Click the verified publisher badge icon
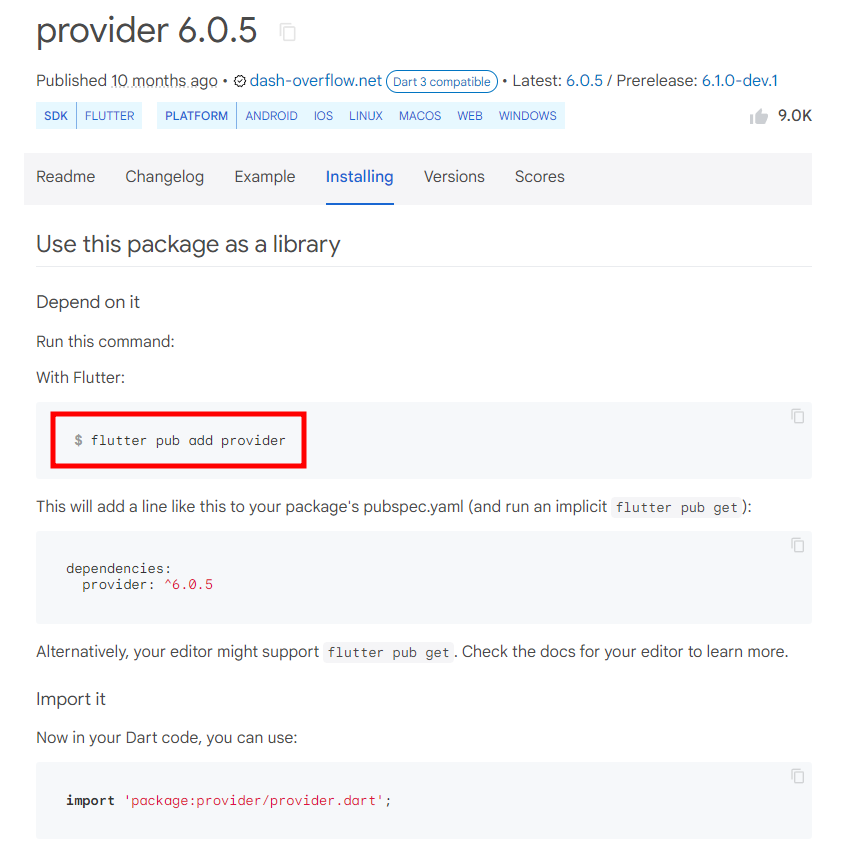This screenshot has width=852, height=863. click(240, 81)
